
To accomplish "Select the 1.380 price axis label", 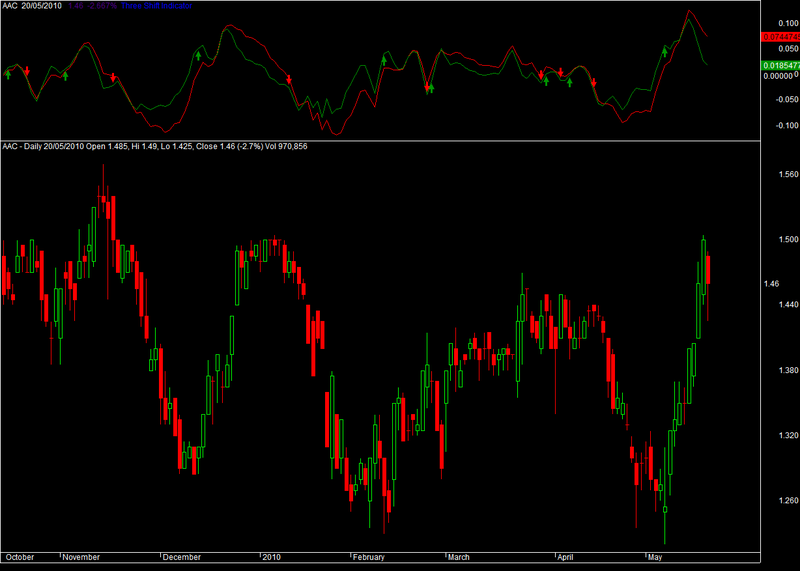I will pos(788,370).
